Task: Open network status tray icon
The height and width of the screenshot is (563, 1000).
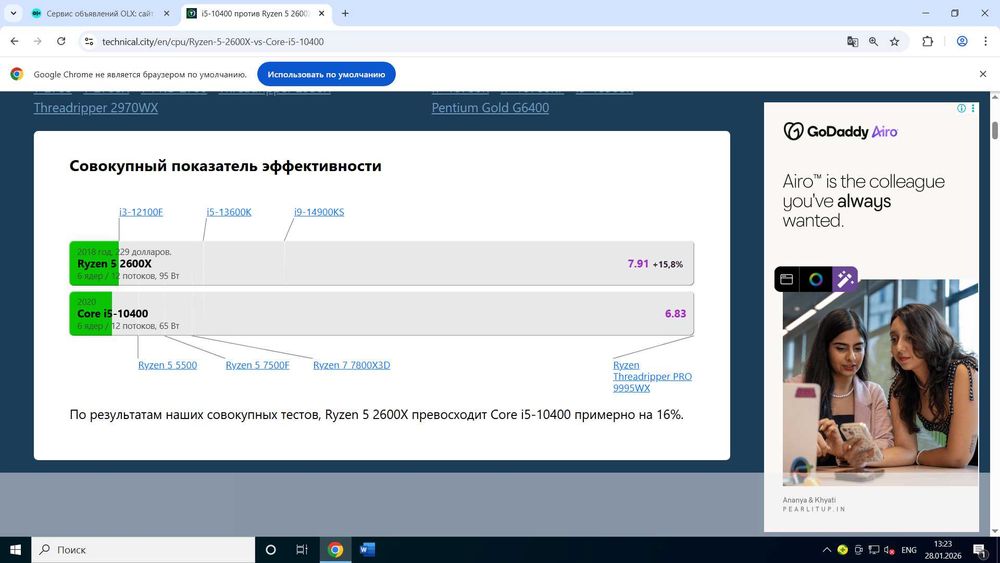Action: click(874, 550)
